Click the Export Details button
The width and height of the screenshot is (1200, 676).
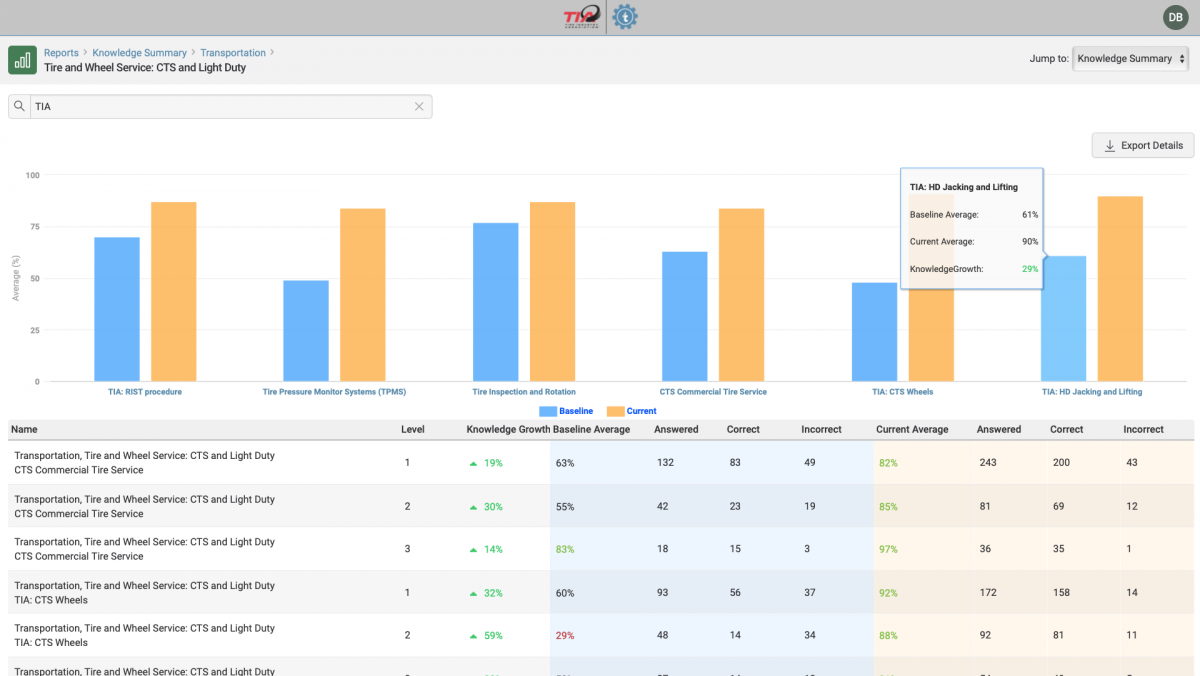[x=1143, y=146]
